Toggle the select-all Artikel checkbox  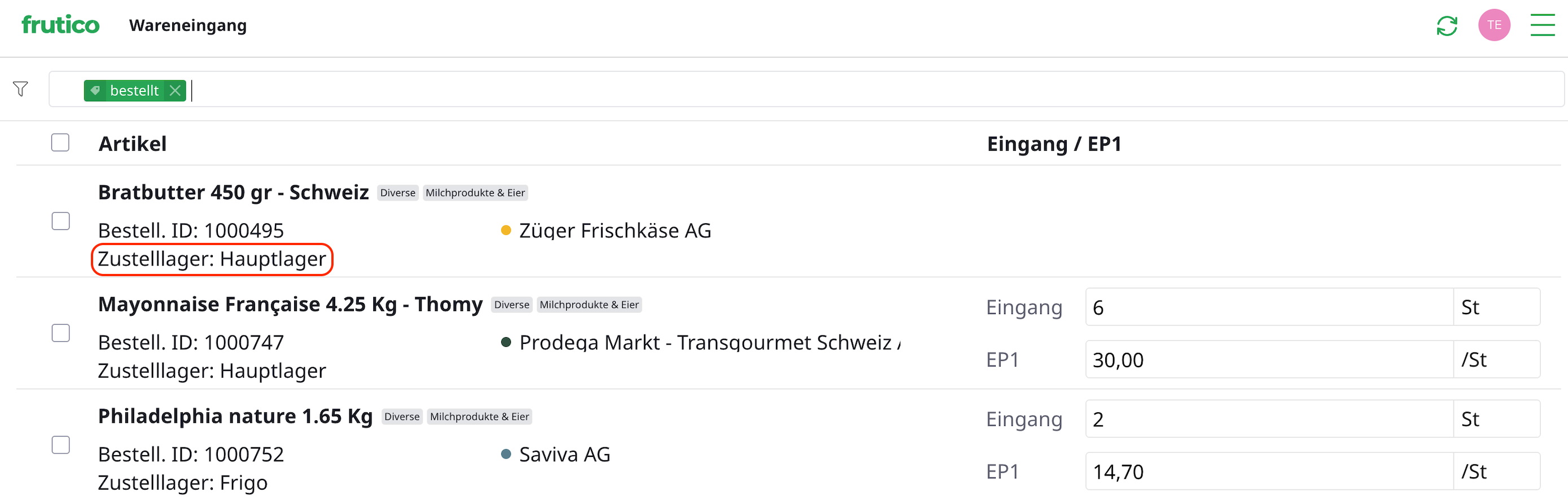point(60,142)
